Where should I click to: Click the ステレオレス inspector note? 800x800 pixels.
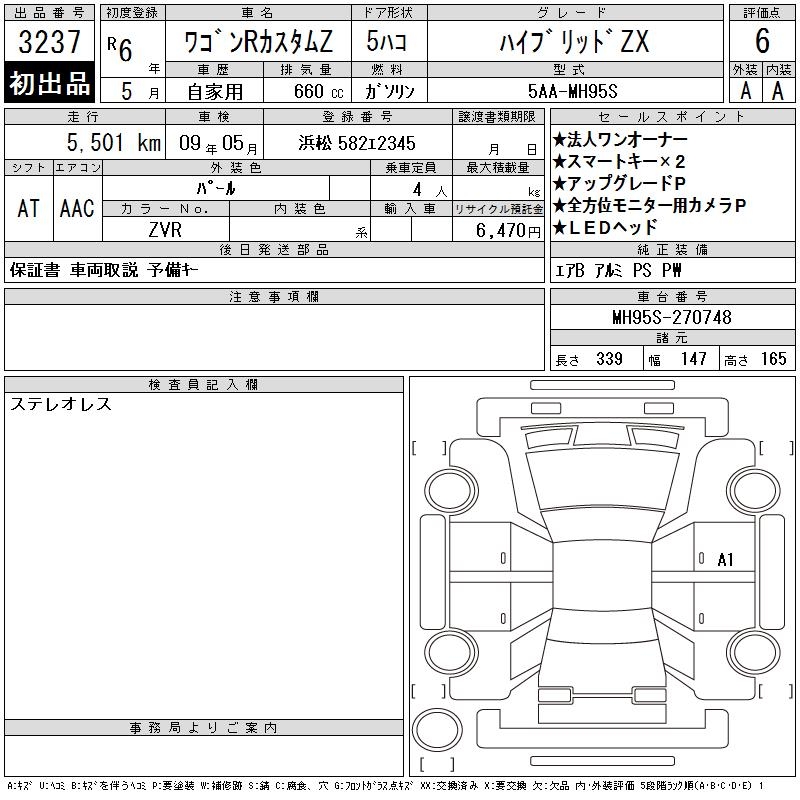coord(61,404)
